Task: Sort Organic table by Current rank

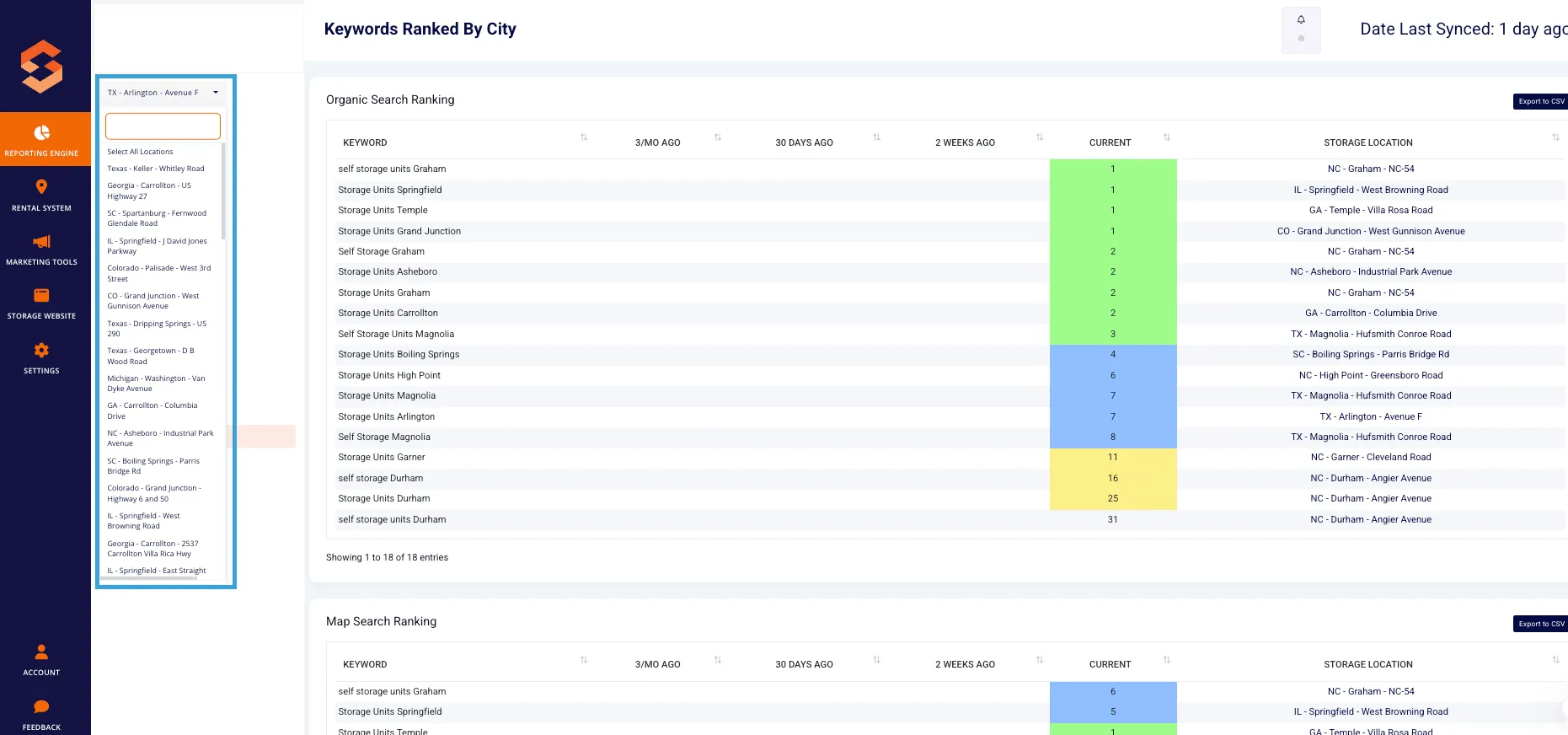Action: [x=1166, y=137]
